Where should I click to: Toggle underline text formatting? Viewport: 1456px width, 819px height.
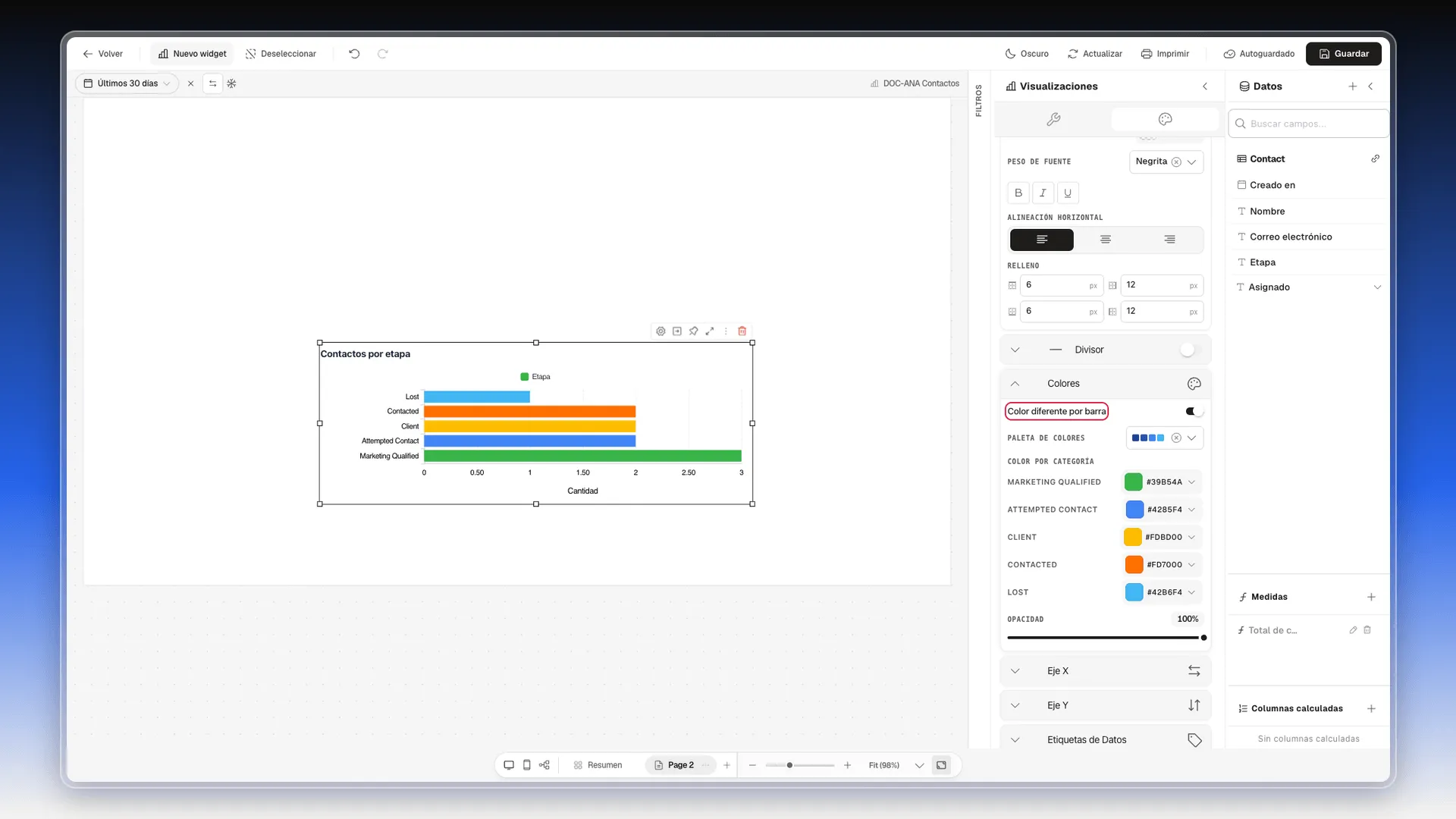(1068, 193)
